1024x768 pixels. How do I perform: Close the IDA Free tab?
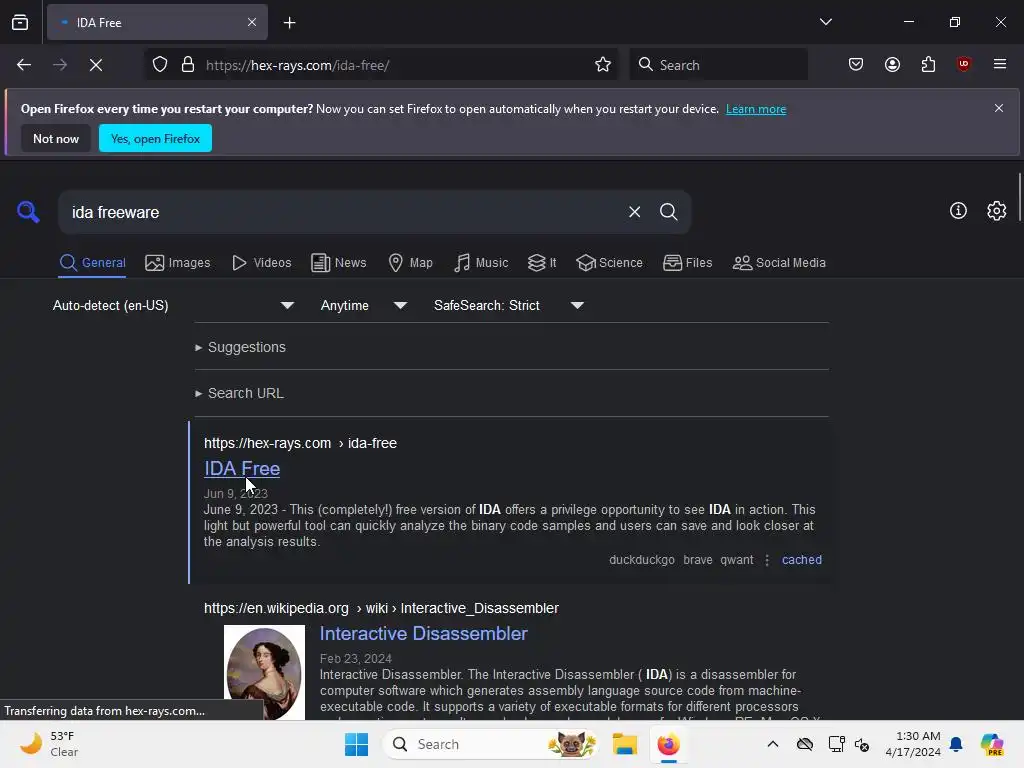click(252, 23)
